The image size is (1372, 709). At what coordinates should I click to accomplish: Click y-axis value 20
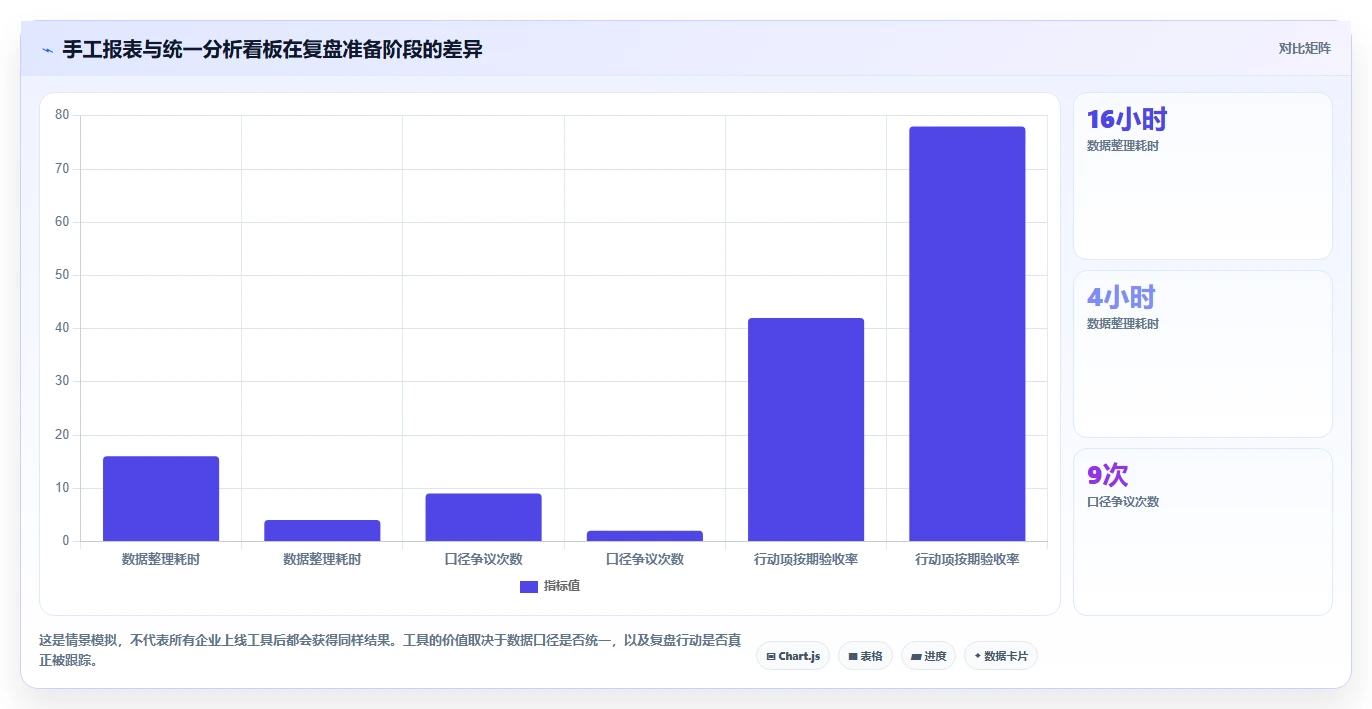[62, 435]
